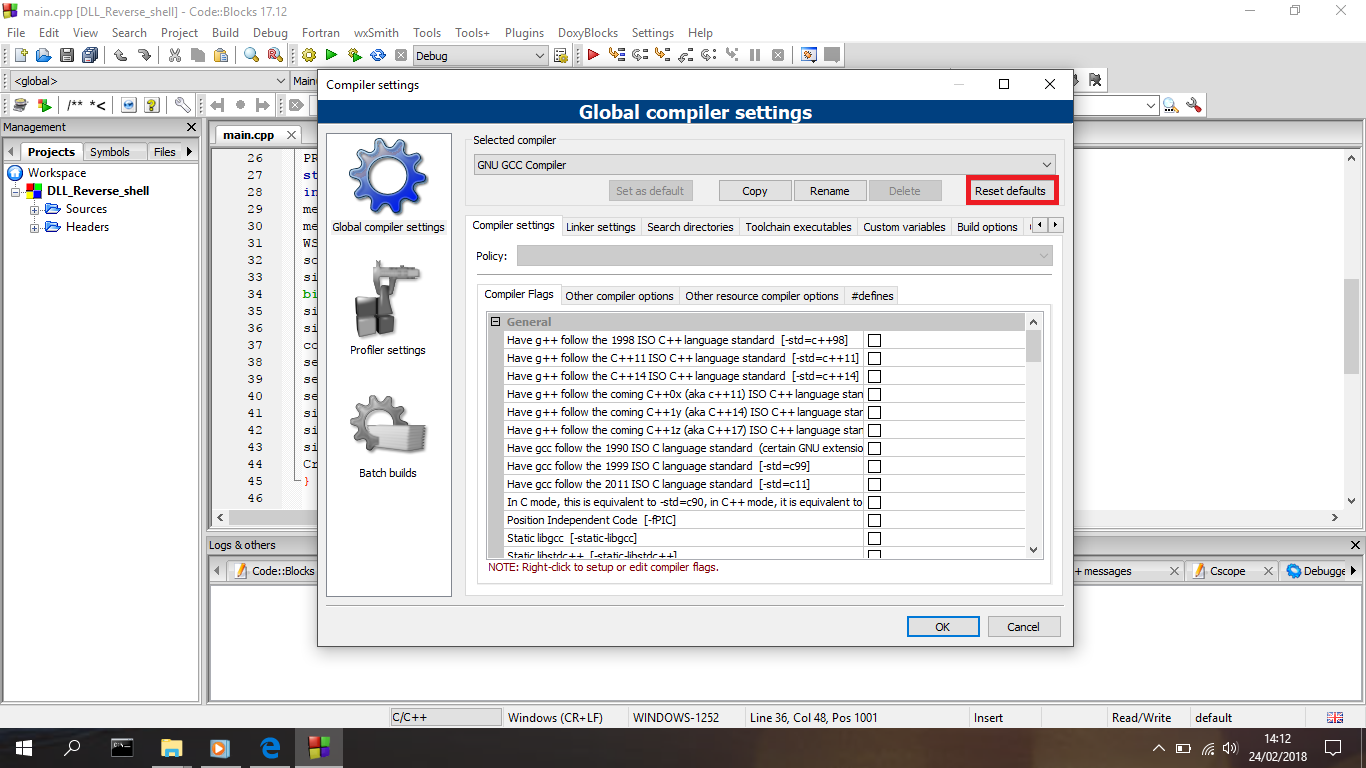Viewport: 1366px width, 768px height.
Task: Enable the -std=c99 checkbox
Action: point(874,466)
